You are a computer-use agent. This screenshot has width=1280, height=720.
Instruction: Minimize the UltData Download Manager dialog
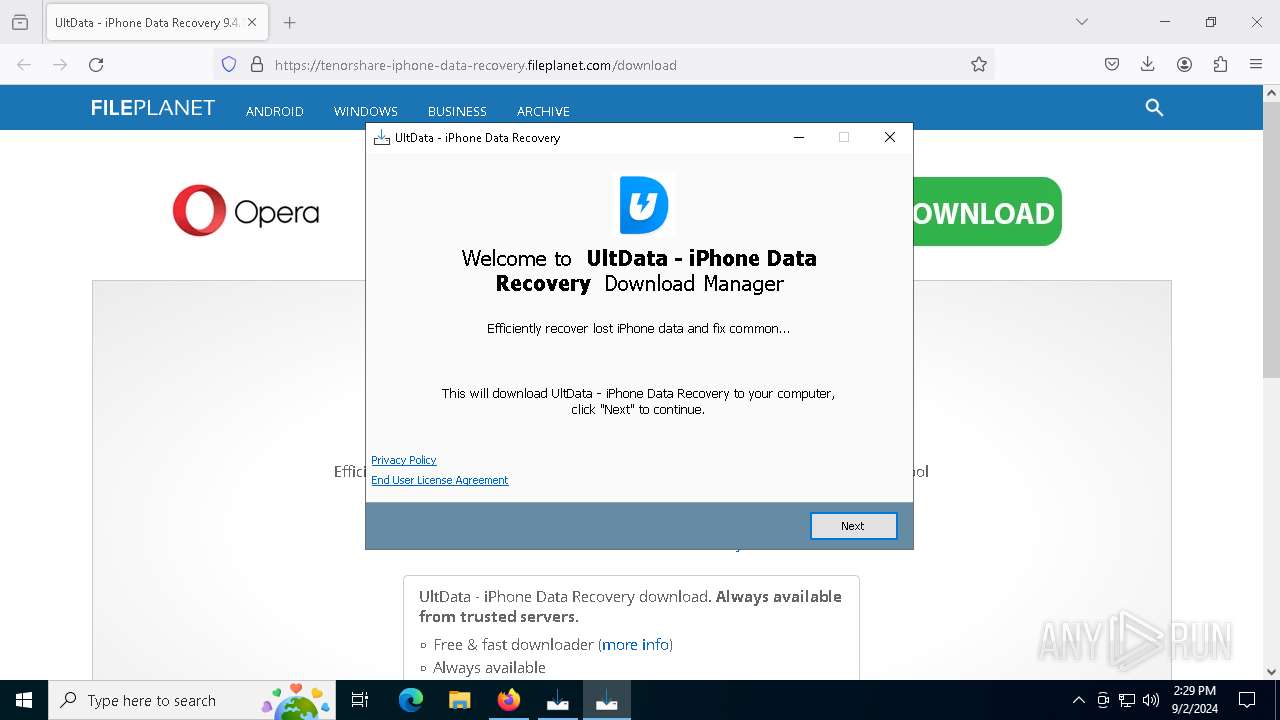click(x=799, y=138)
